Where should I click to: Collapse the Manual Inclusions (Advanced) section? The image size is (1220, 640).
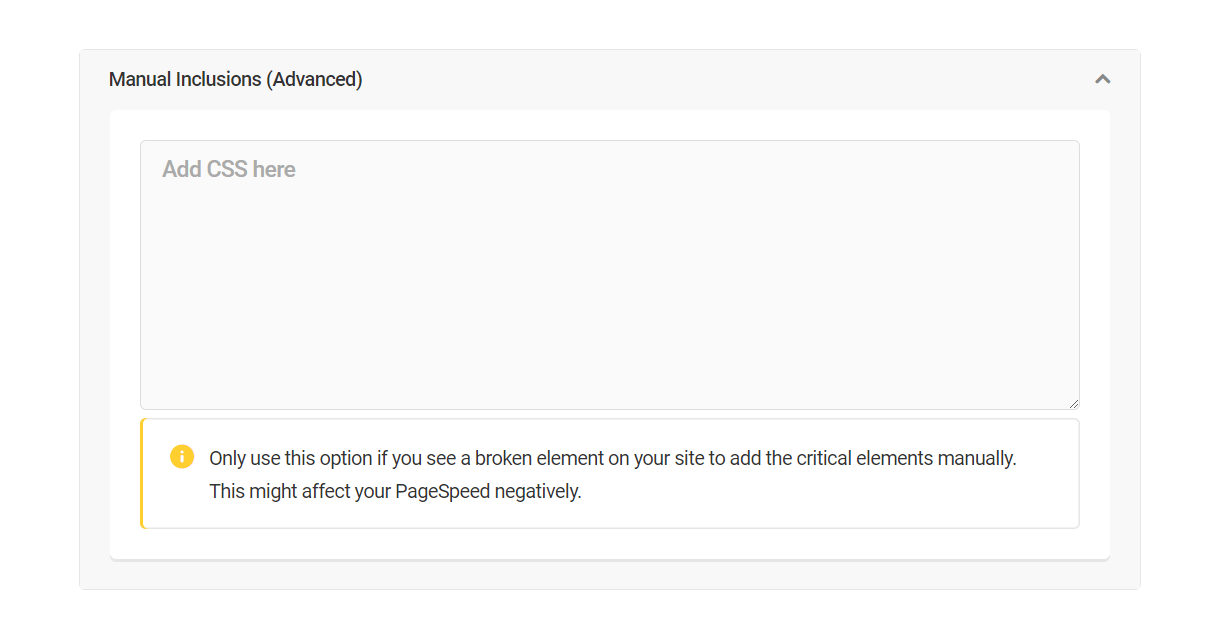[1102, 79]
